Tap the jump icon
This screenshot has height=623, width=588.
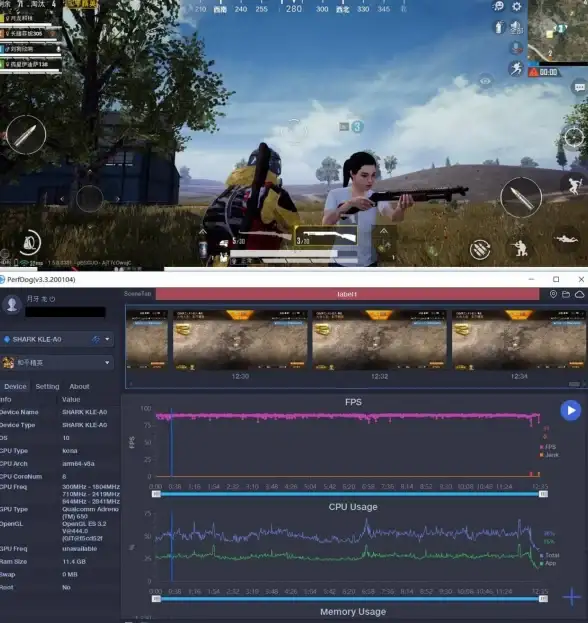574,185
